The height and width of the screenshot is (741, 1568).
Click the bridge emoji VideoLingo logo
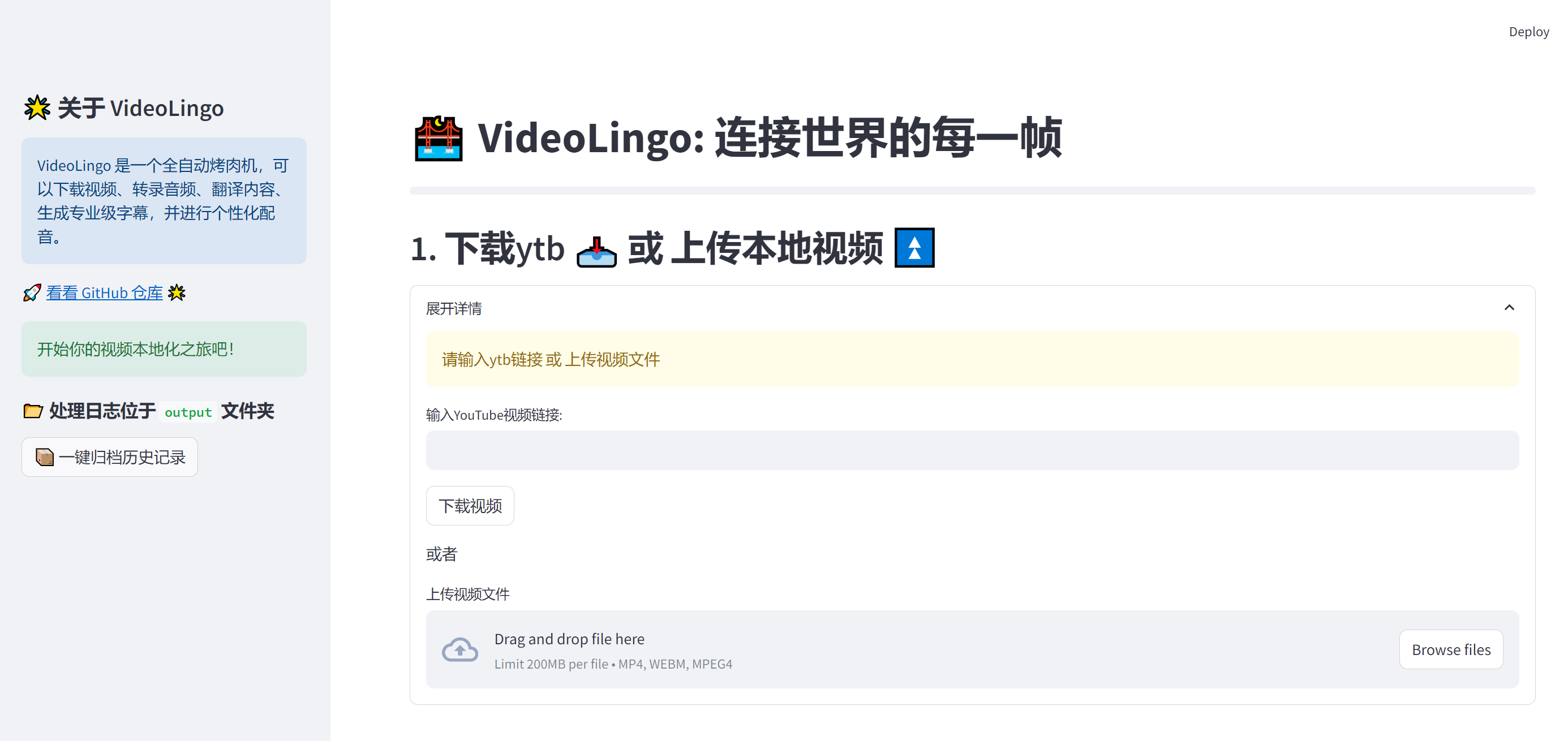point(437,138)
